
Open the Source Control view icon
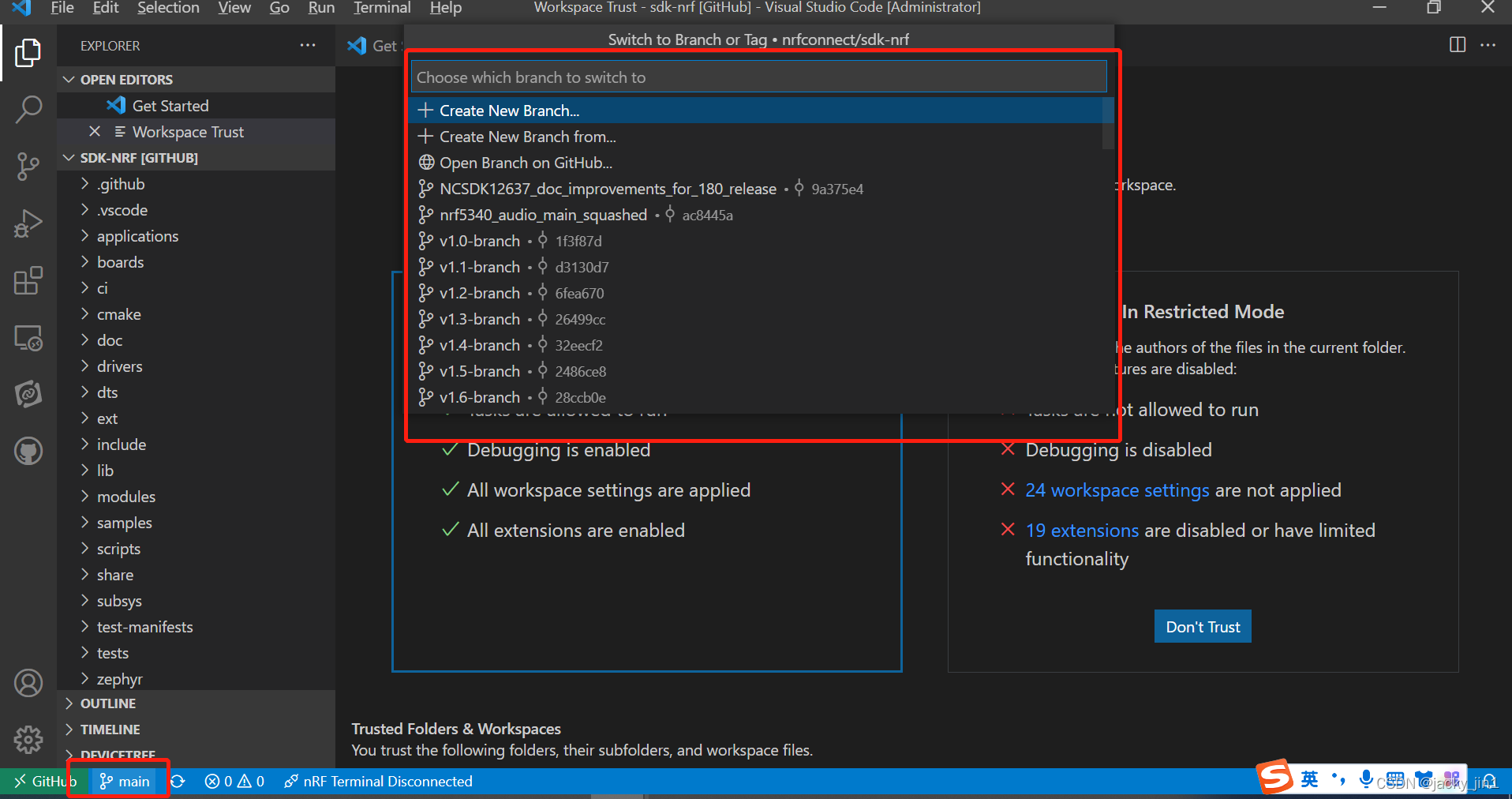click(28, 167)
